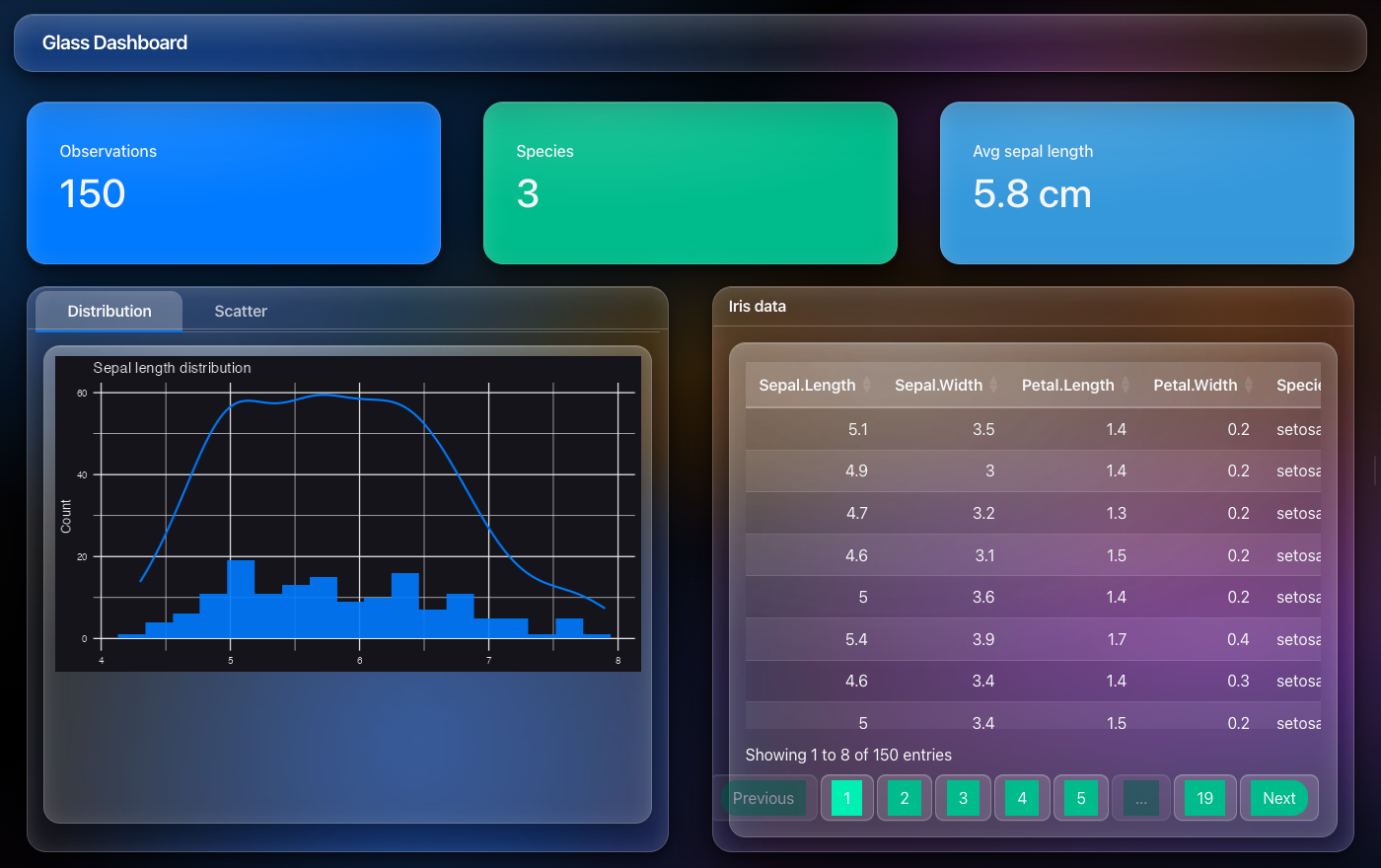Click the Species 3 value card
The image size is (1381, 868).
click(x=690, y=182)
